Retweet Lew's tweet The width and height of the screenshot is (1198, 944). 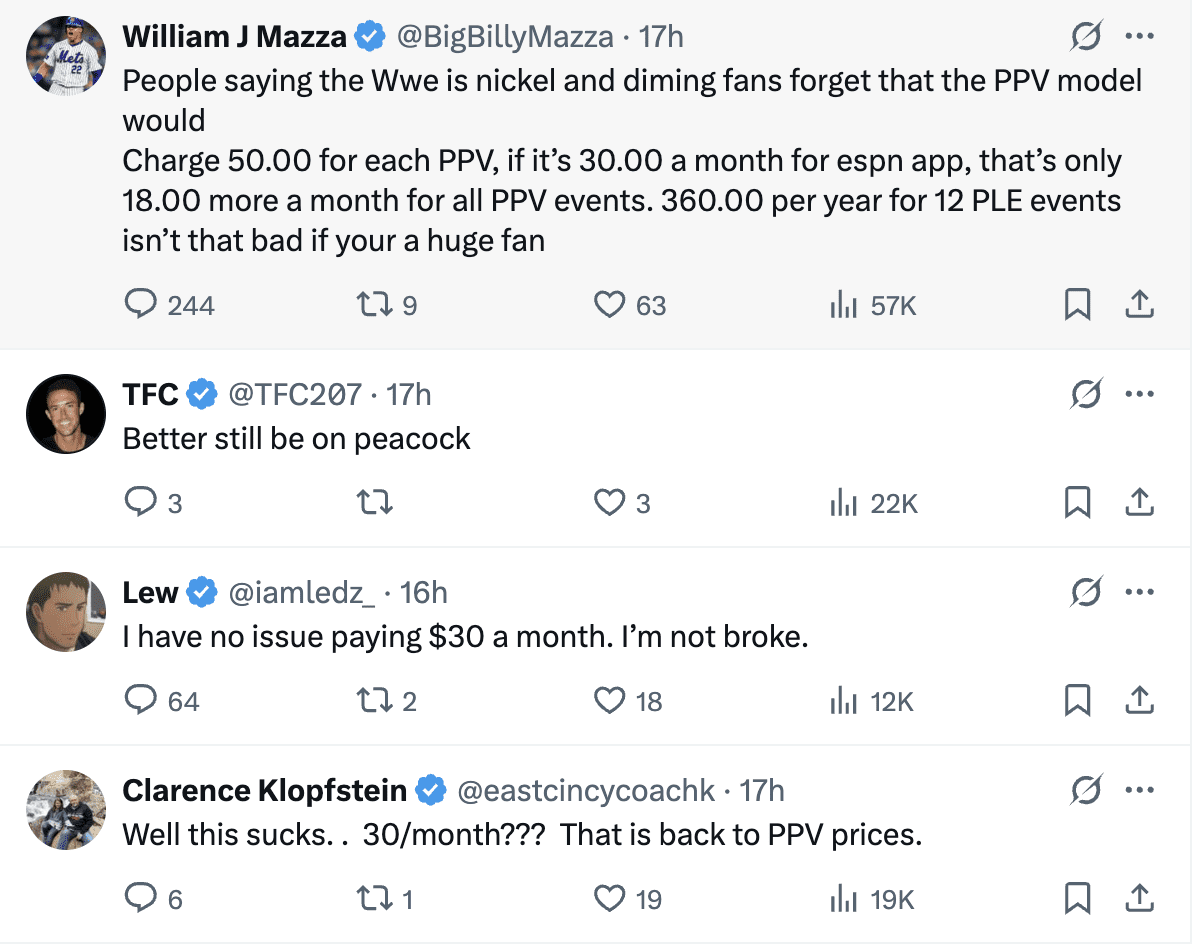[376, 701]
